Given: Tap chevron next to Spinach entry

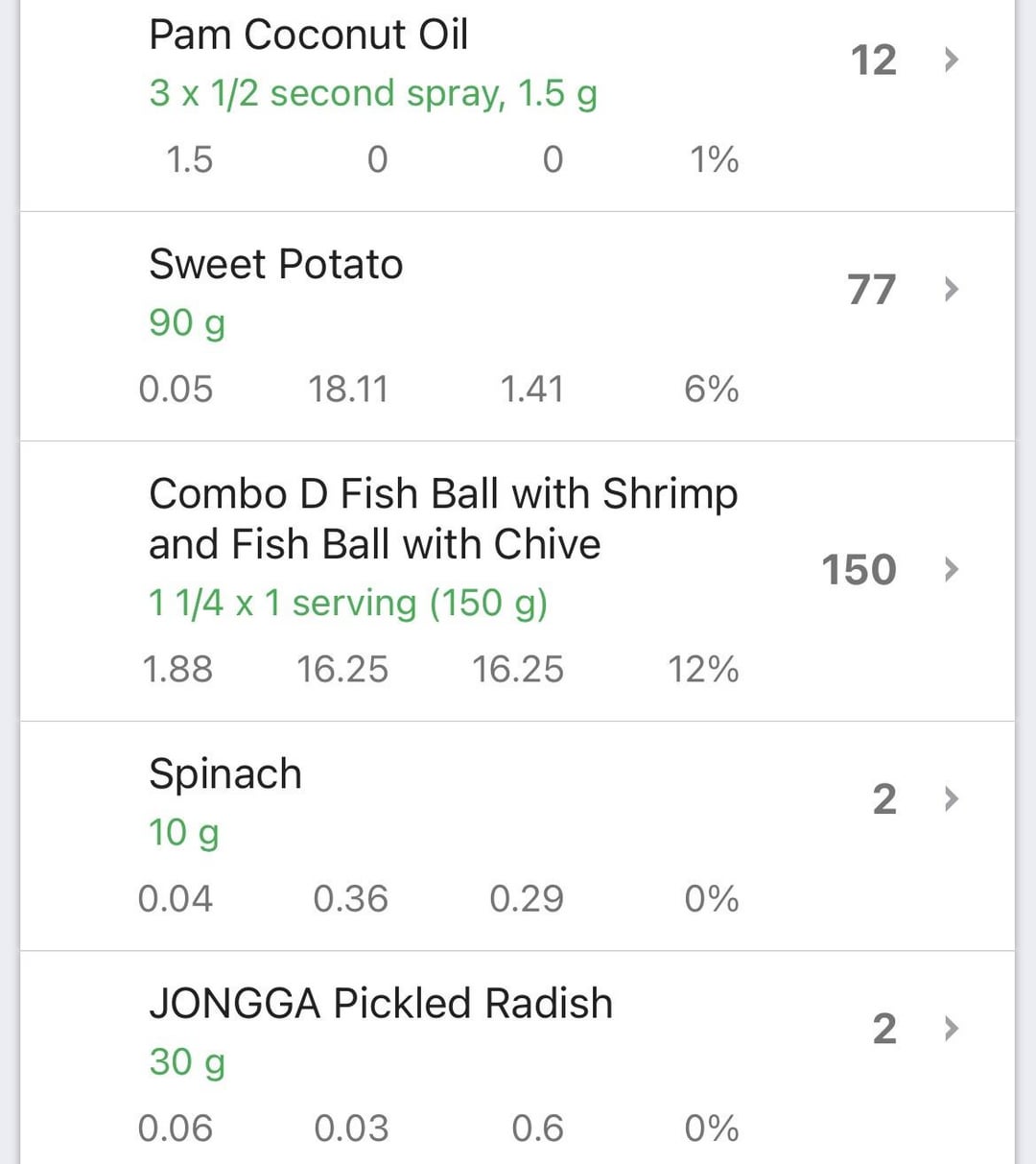Looking at the screenshot, I should point(951,798).
